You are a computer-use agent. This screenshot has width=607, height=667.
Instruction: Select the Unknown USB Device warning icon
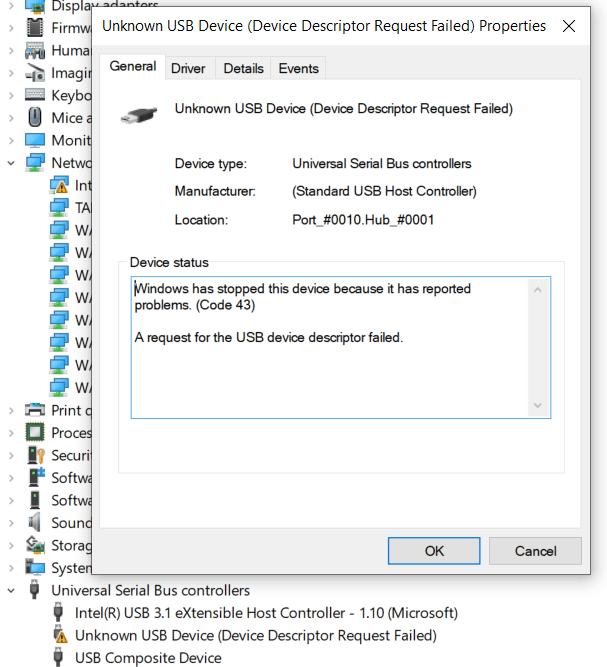59,635
